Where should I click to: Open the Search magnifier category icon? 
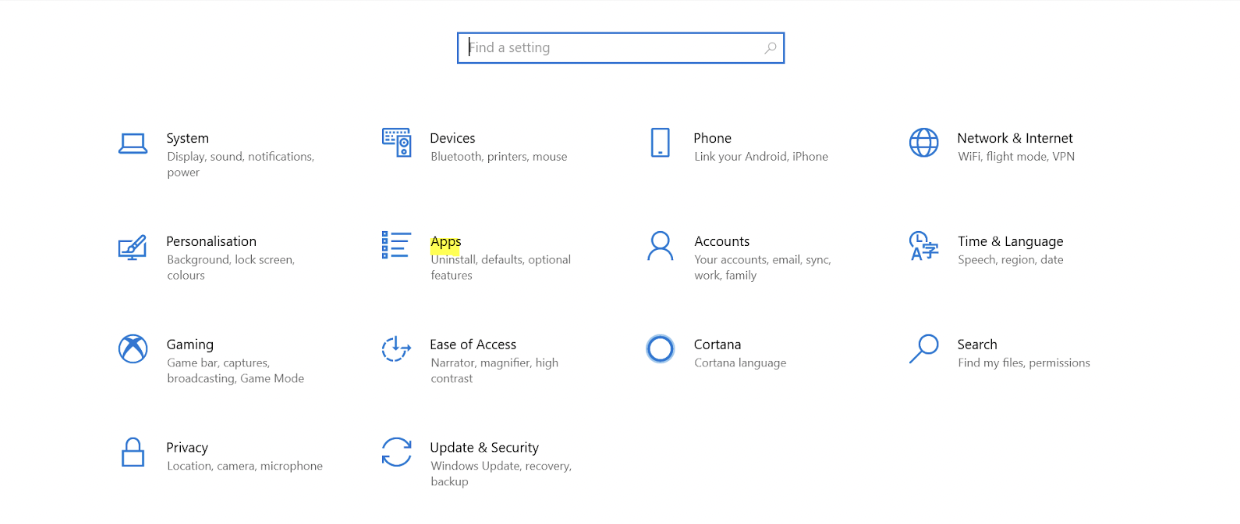(x=924, y=349)
